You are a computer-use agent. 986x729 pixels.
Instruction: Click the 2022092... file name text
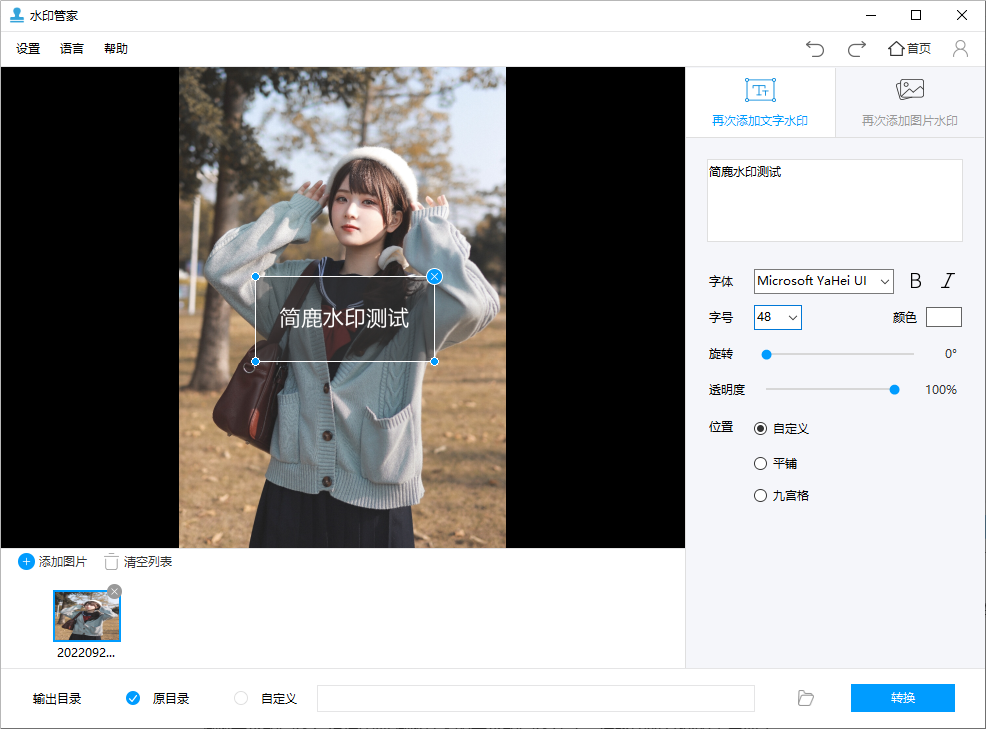pos(86,653)
